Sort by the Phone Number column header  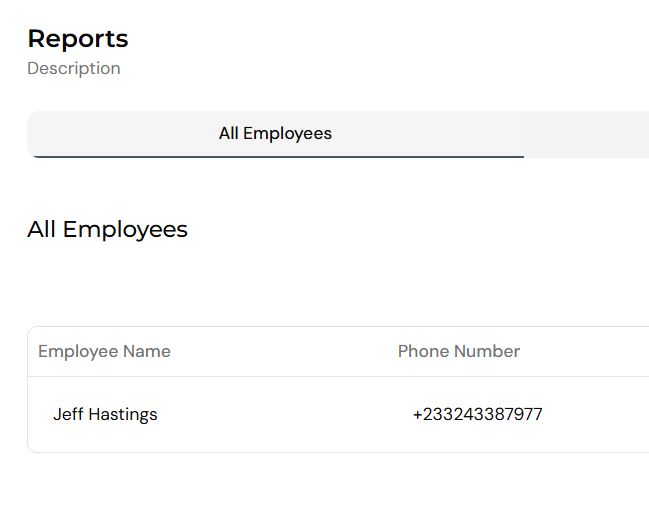(459, 351)
